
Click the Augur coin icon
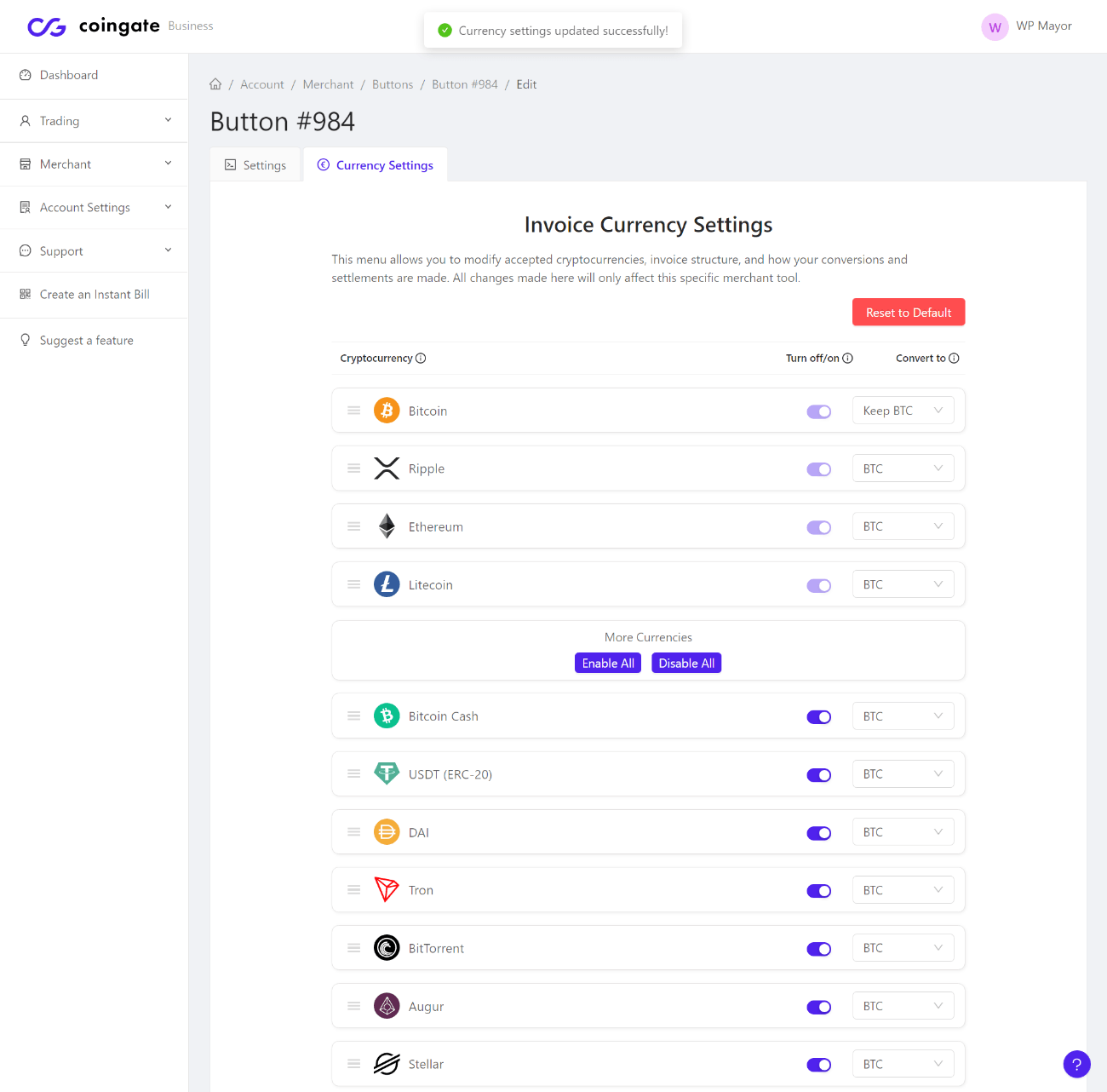click(387, 1005)
